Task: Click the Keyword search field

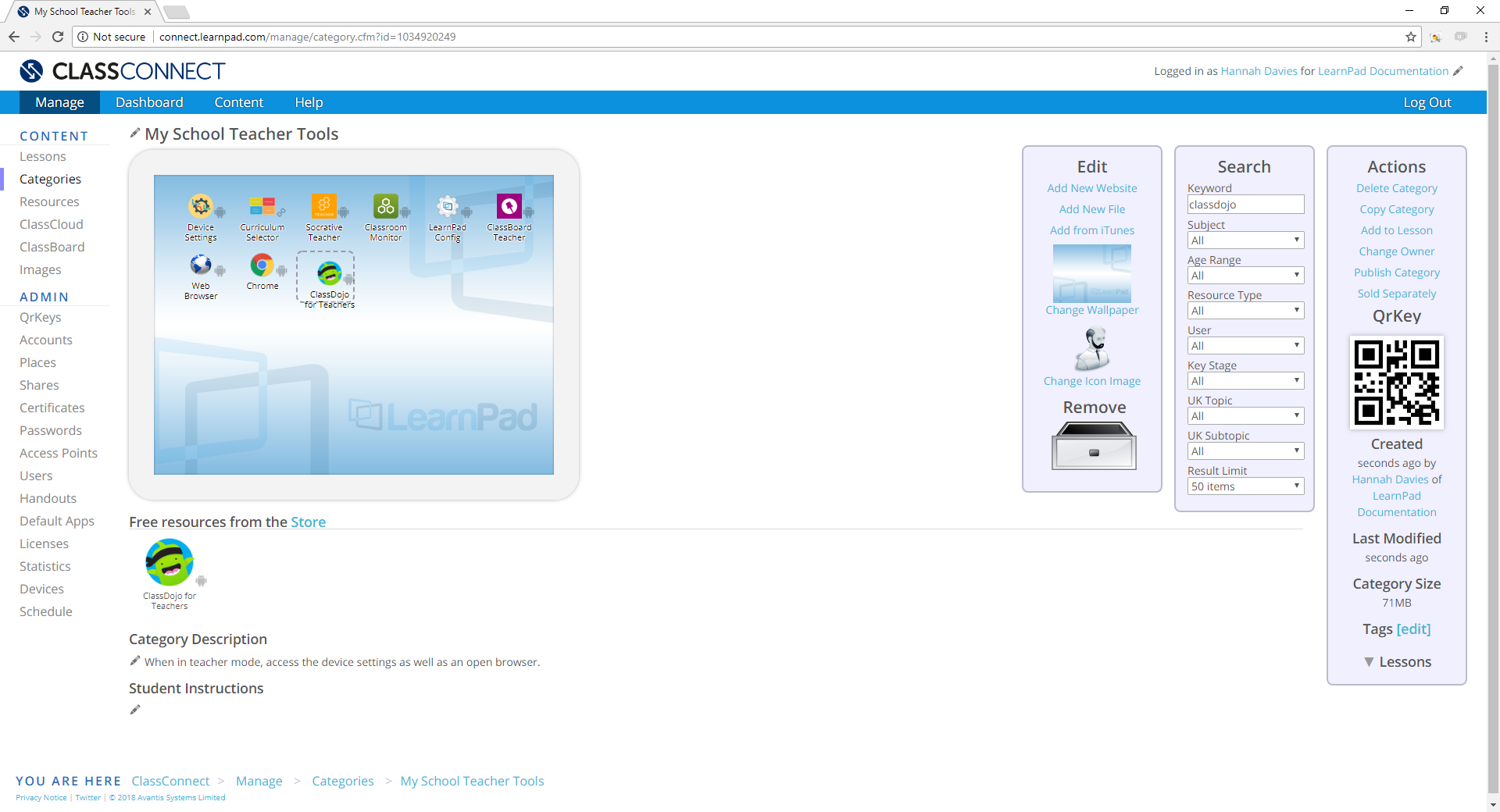Action: click(x=1245, y=205)
